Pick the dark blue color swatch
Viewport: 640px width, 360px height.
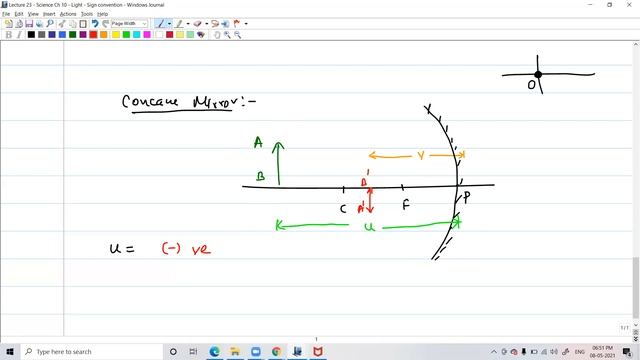(x=52, y=35)
